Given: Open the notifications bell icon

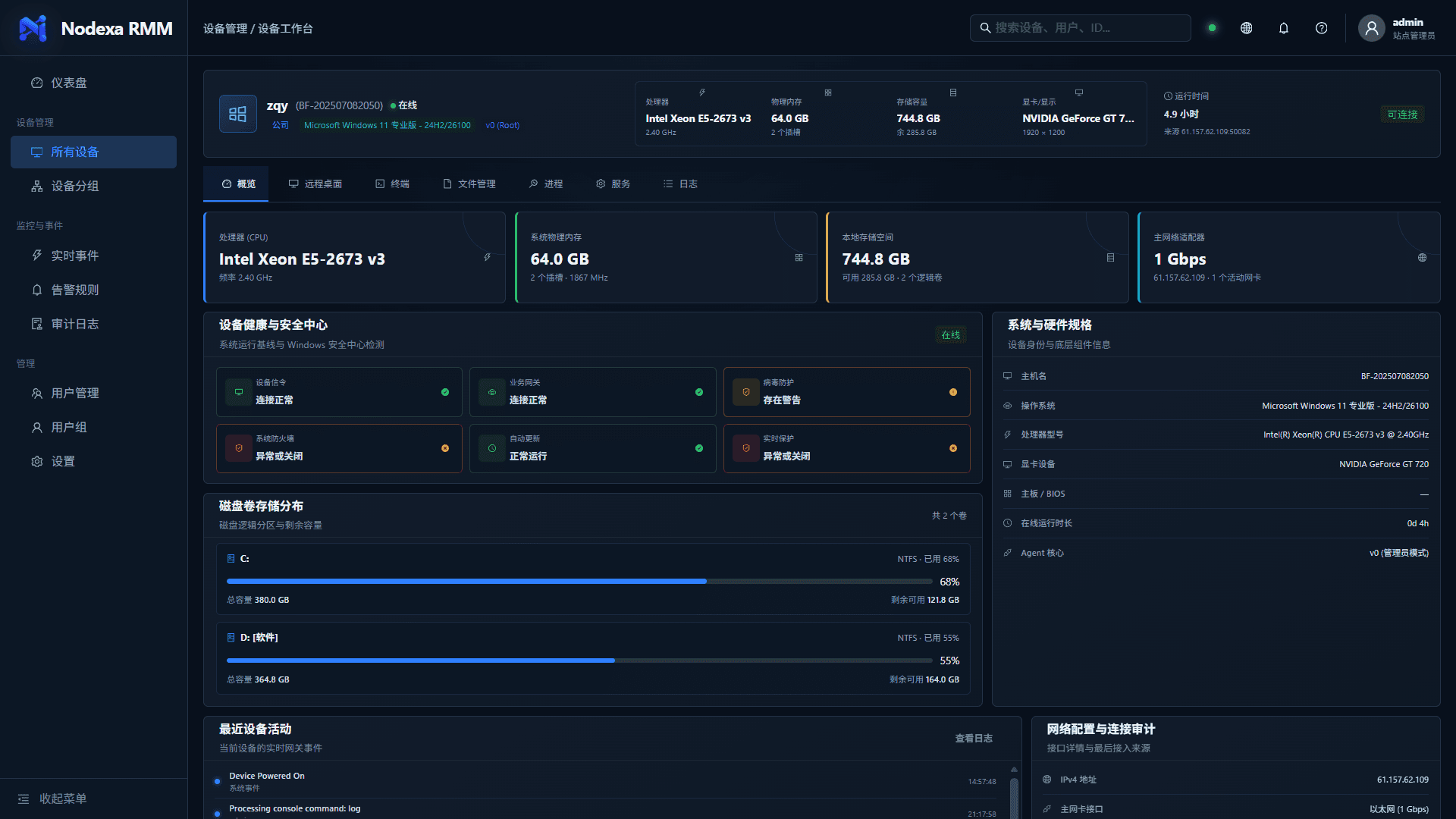Looking at the screenshot, I should [x=1284, y=28].
